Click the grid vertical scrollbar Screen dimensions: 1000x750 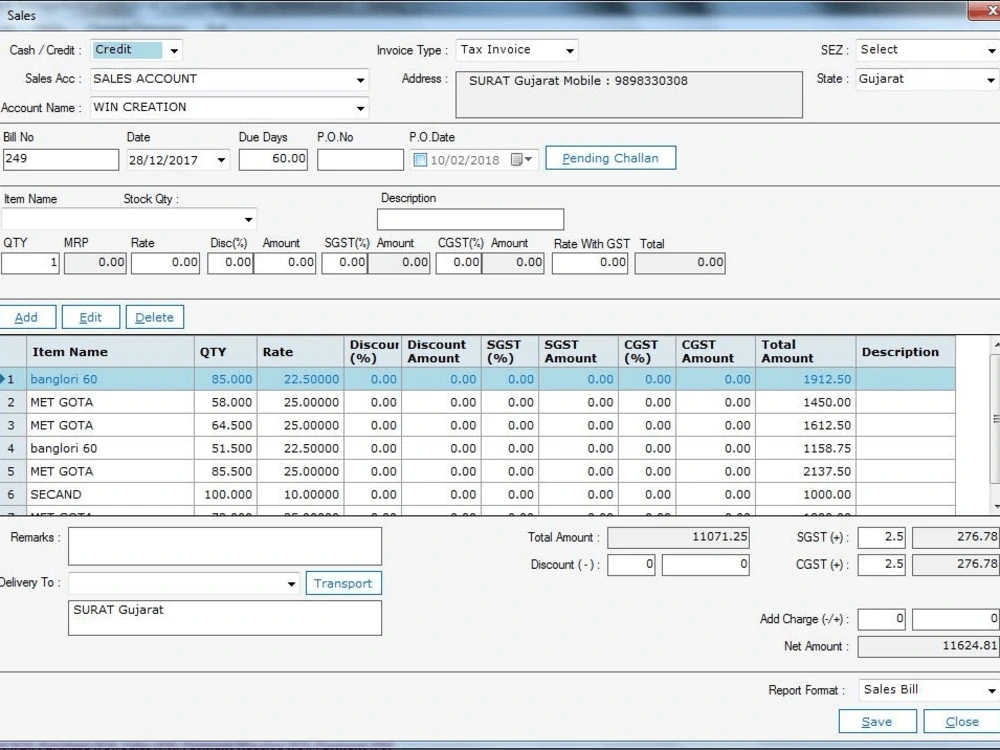[x=995, y=419]
